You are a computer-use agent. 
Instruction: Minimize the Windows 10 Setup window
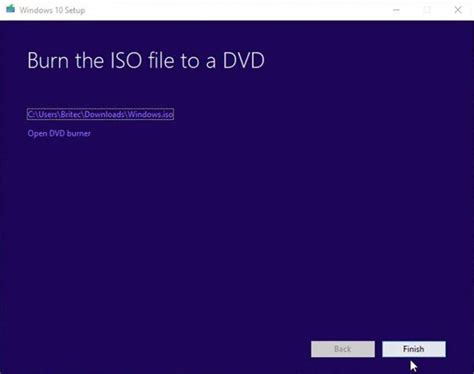pyautogui.click(x=396, y=10)
